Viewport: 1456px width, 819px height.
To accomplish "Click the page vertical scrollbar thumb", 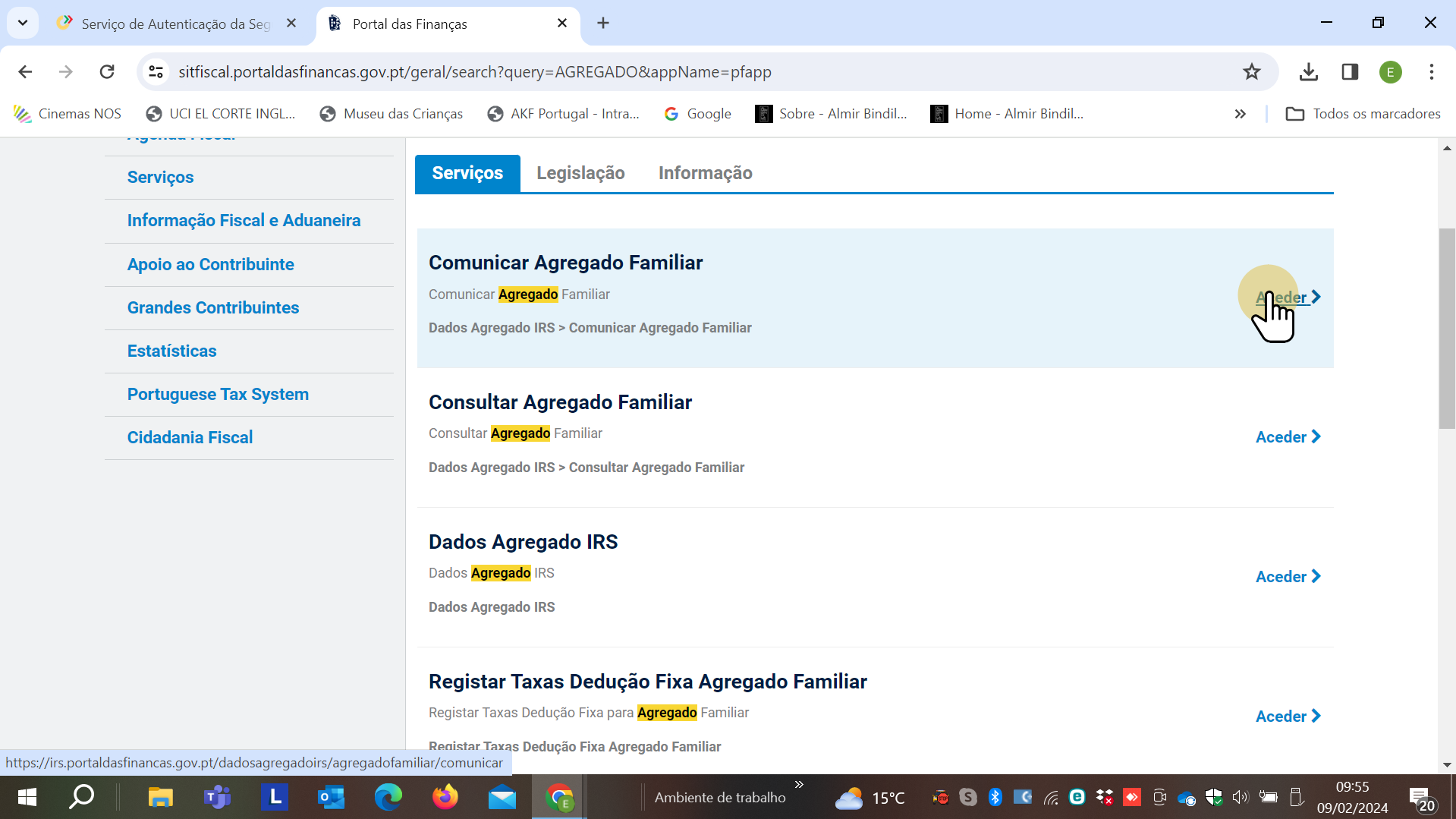I will pos(1446,326).
